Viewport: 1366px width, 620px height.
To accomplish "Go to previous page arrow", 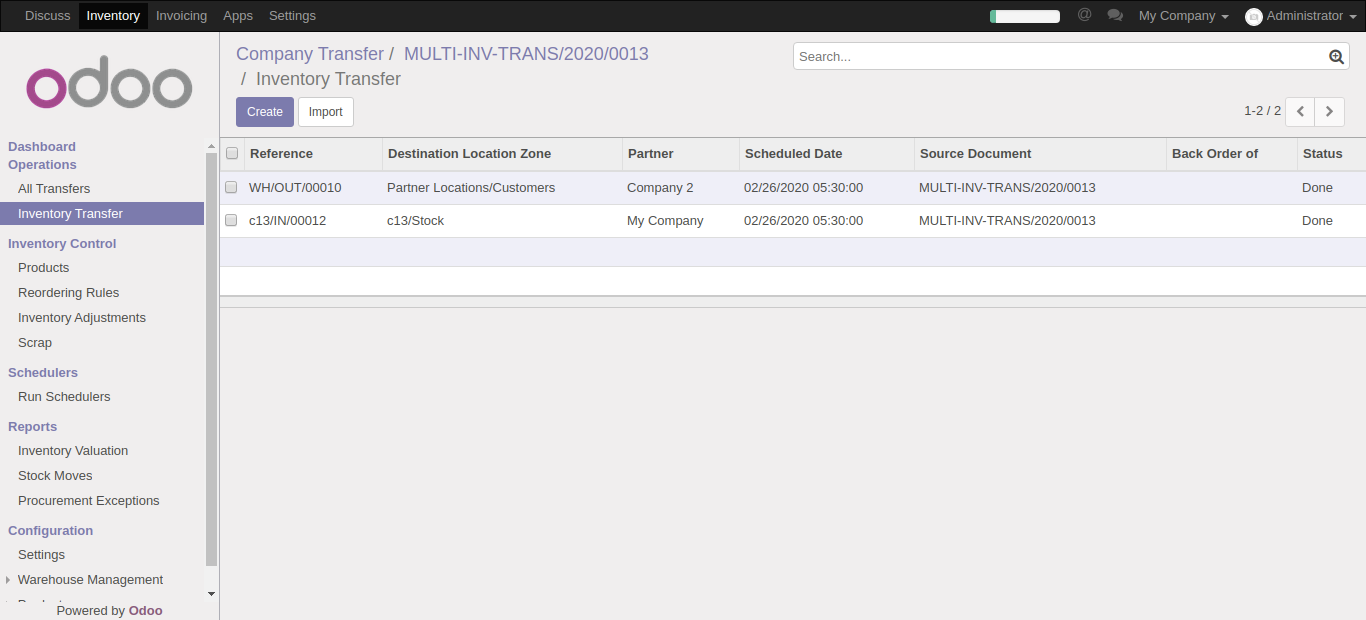I will coord(1300,112).
